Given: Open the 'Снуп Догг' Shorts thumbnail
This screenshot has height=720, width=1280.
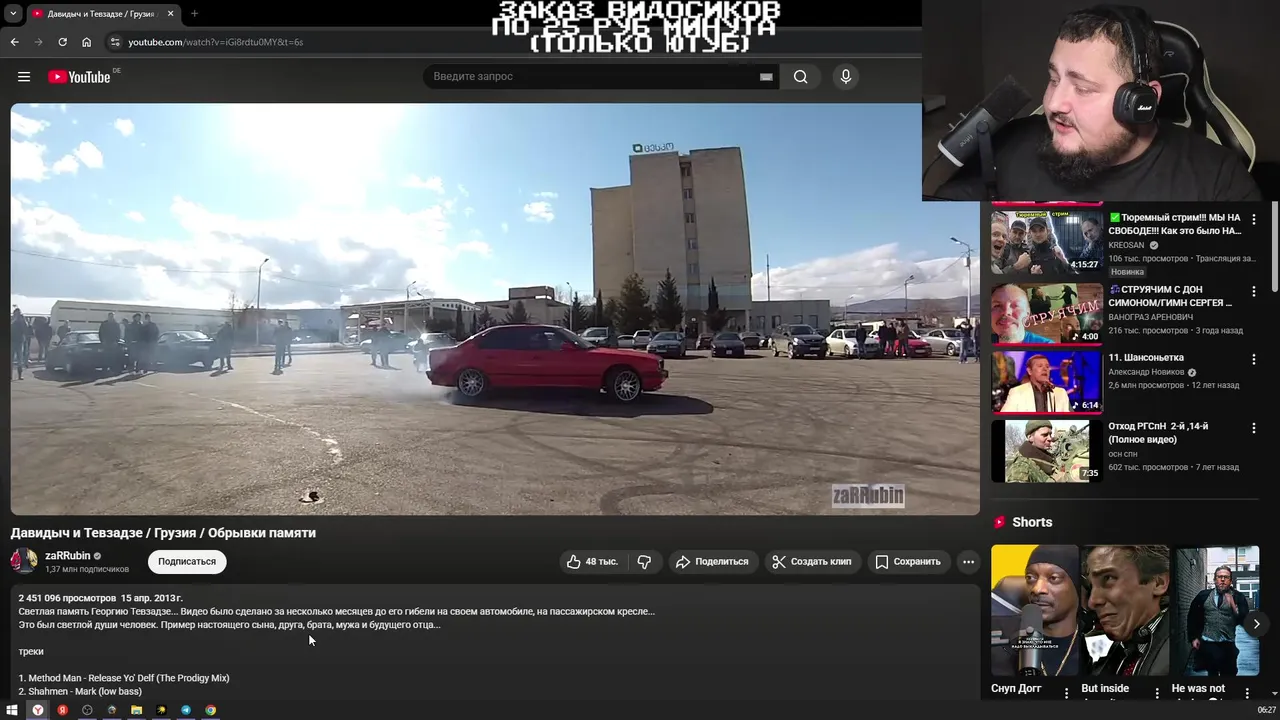Looking at the screenshot, I should [x=1034, y=610].
